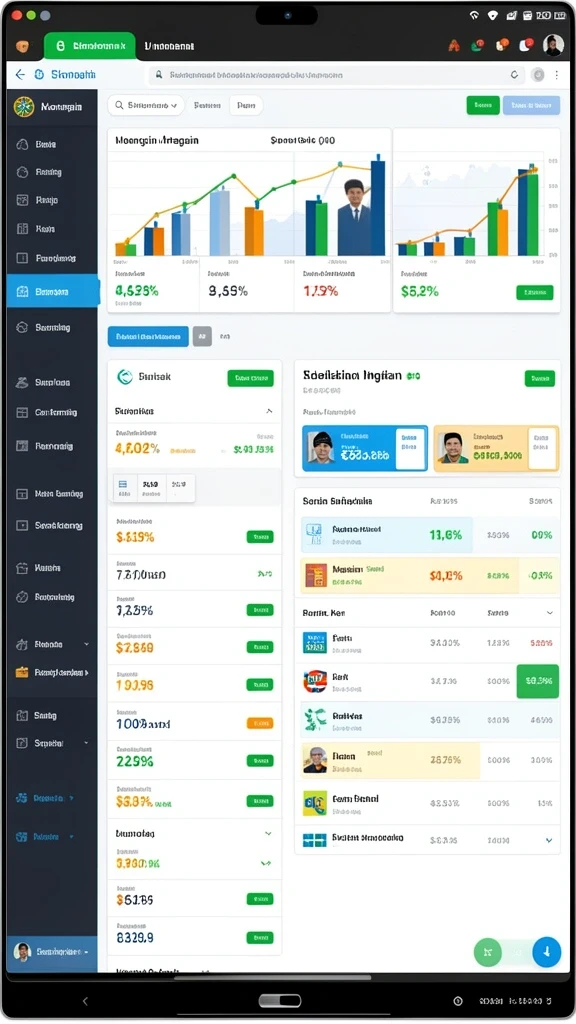Image resolution: width=576 pixels, height=1024 pixels.
Task: Click the list-view icon below the 4,02% value
Action: [123, 487]
